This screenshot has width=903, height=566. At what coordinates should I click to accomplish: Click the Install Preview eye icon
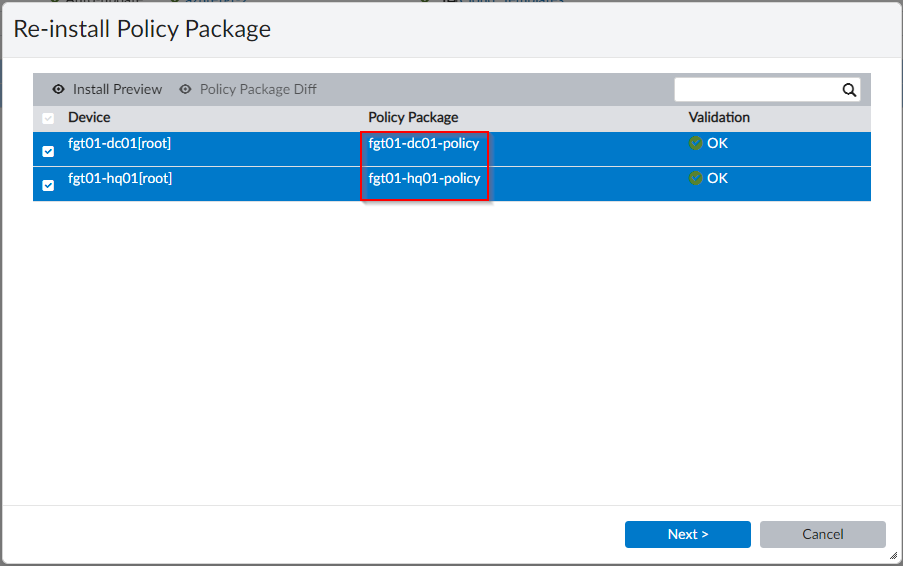point(58,90)
